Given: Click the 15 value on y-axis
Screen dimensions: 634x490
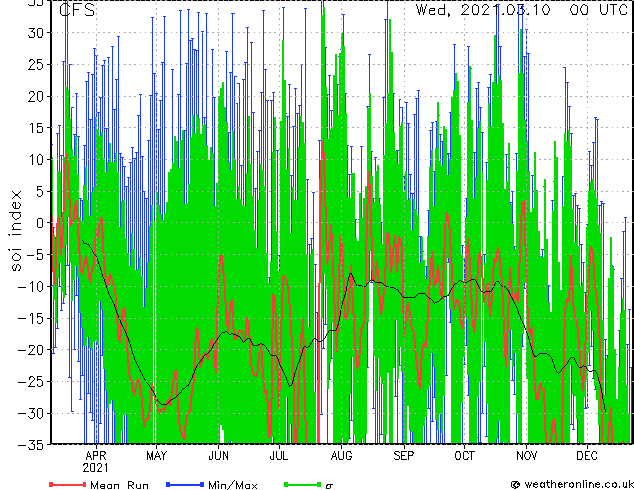Looking at the screenshot, I should pyautogui.click(x=36, y=128).
